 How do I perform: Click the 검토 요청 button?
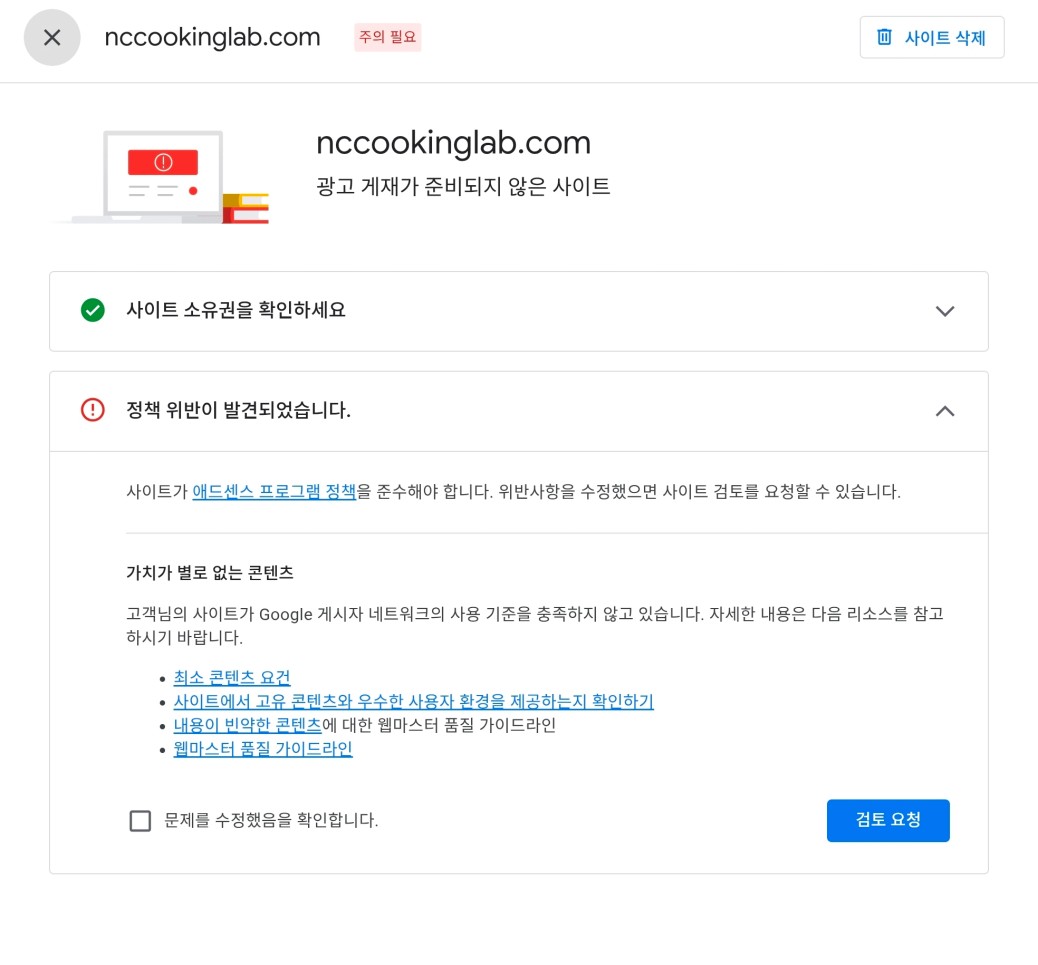888,820
